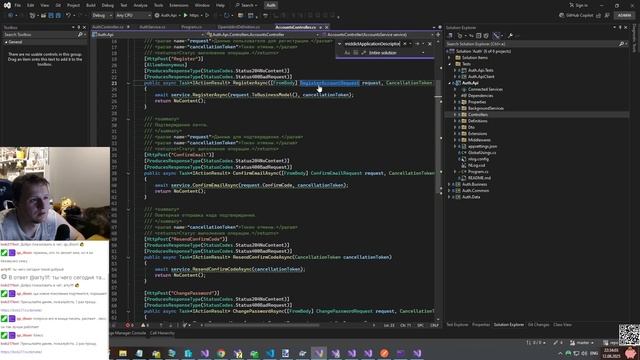Open the Debug configuration dropdown
The height and width of the screenshot is (360, 640).
tap(102, 16)
